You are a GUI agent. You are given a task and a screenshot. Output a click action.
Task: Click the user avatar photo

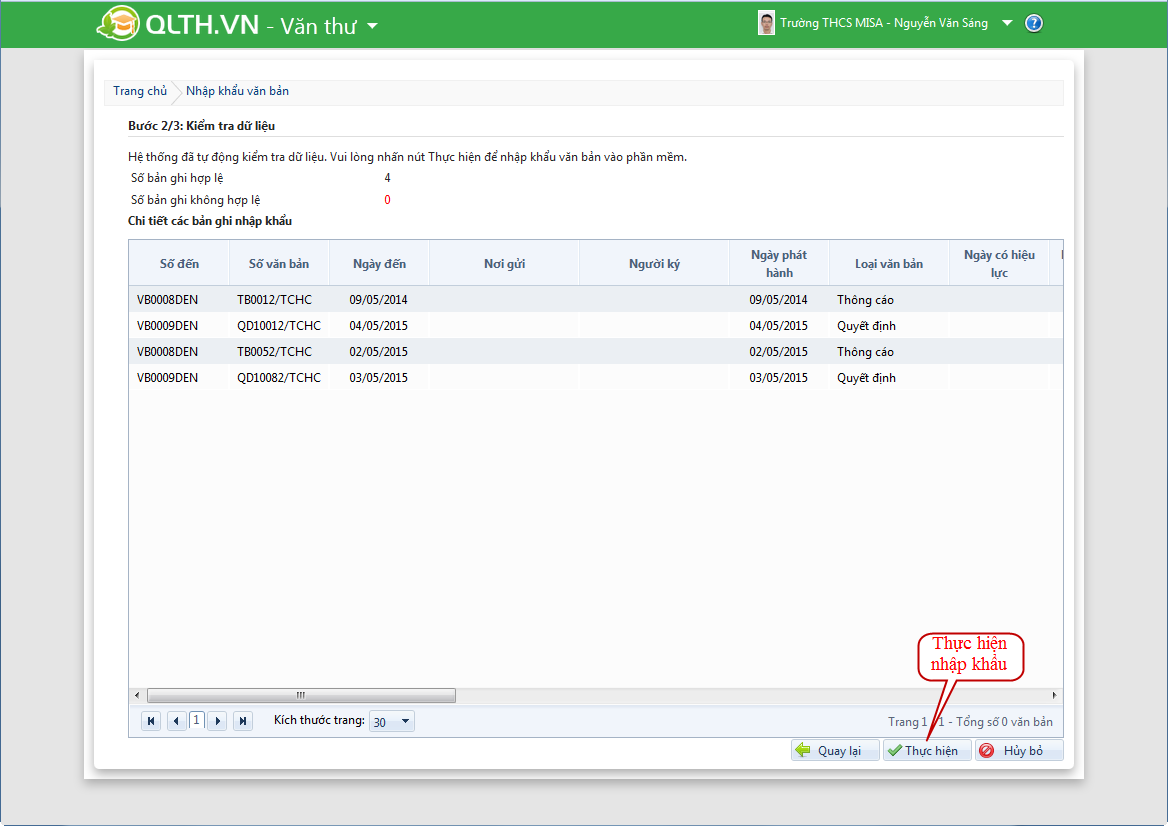point(766,23)
